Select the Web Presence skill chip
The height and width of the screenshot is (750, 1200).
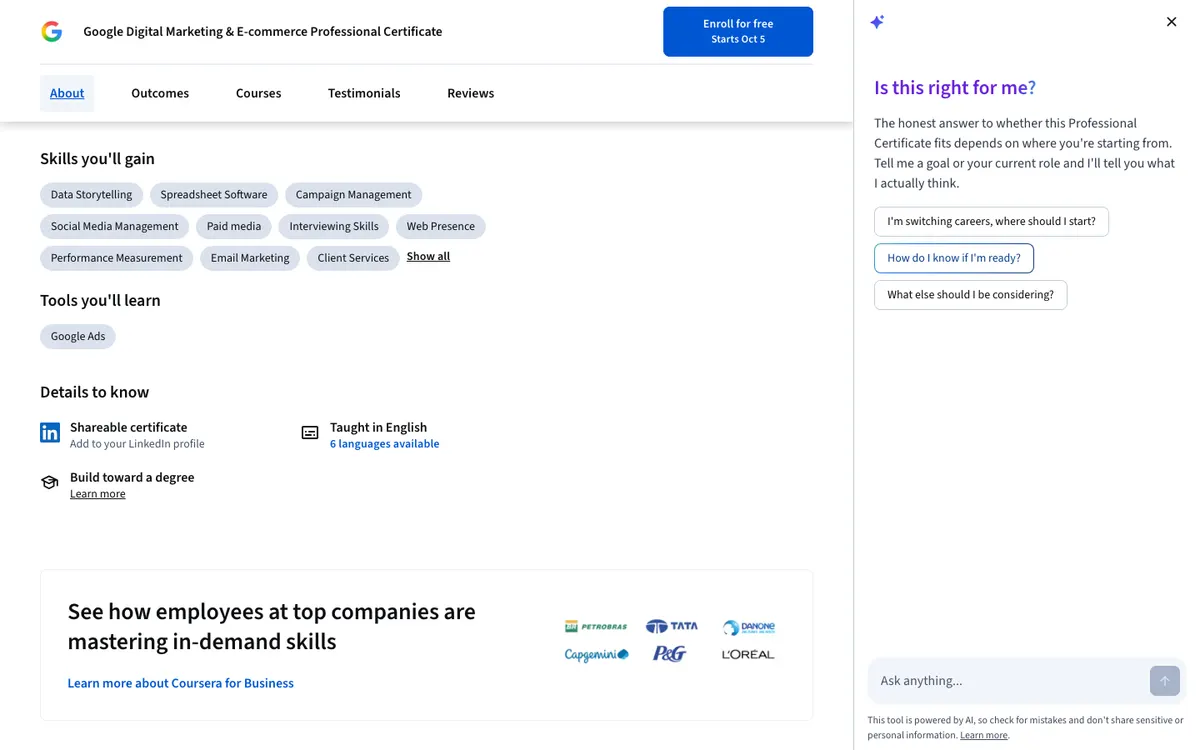click(x=440, y=226)
